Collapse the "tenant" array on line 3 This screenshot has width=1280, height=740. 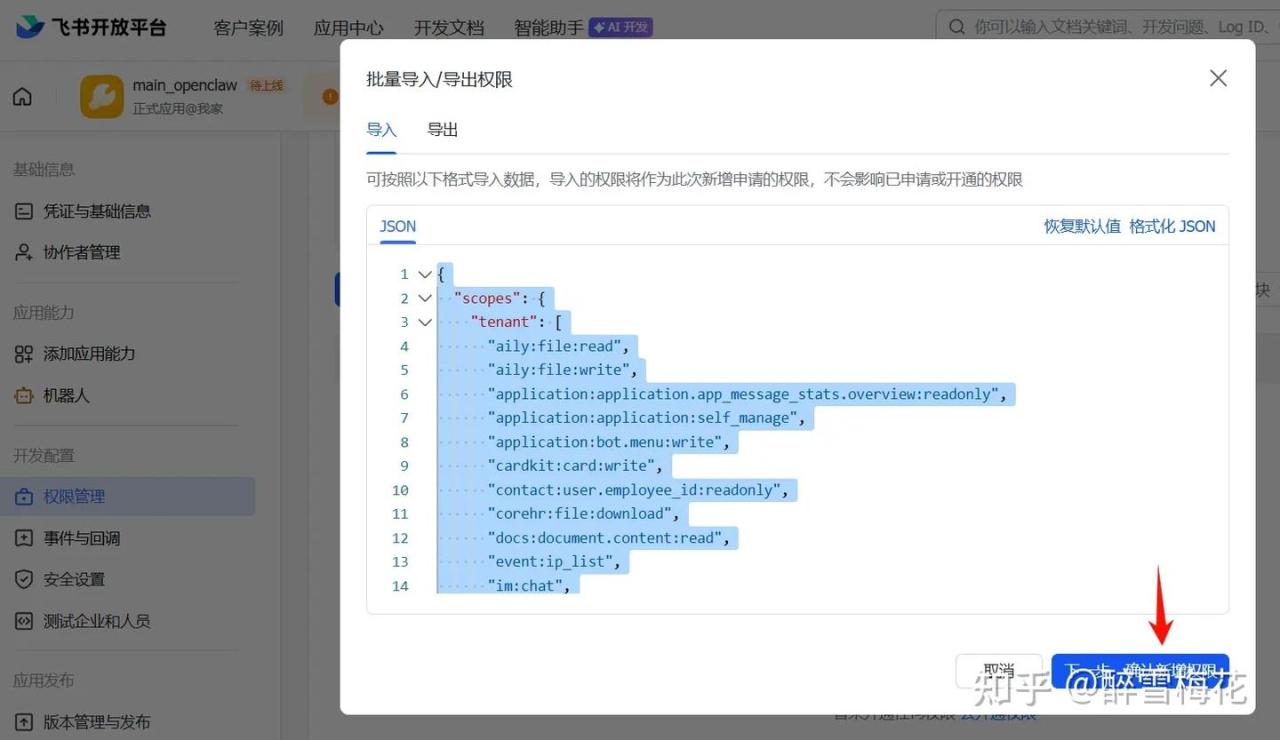425,322
